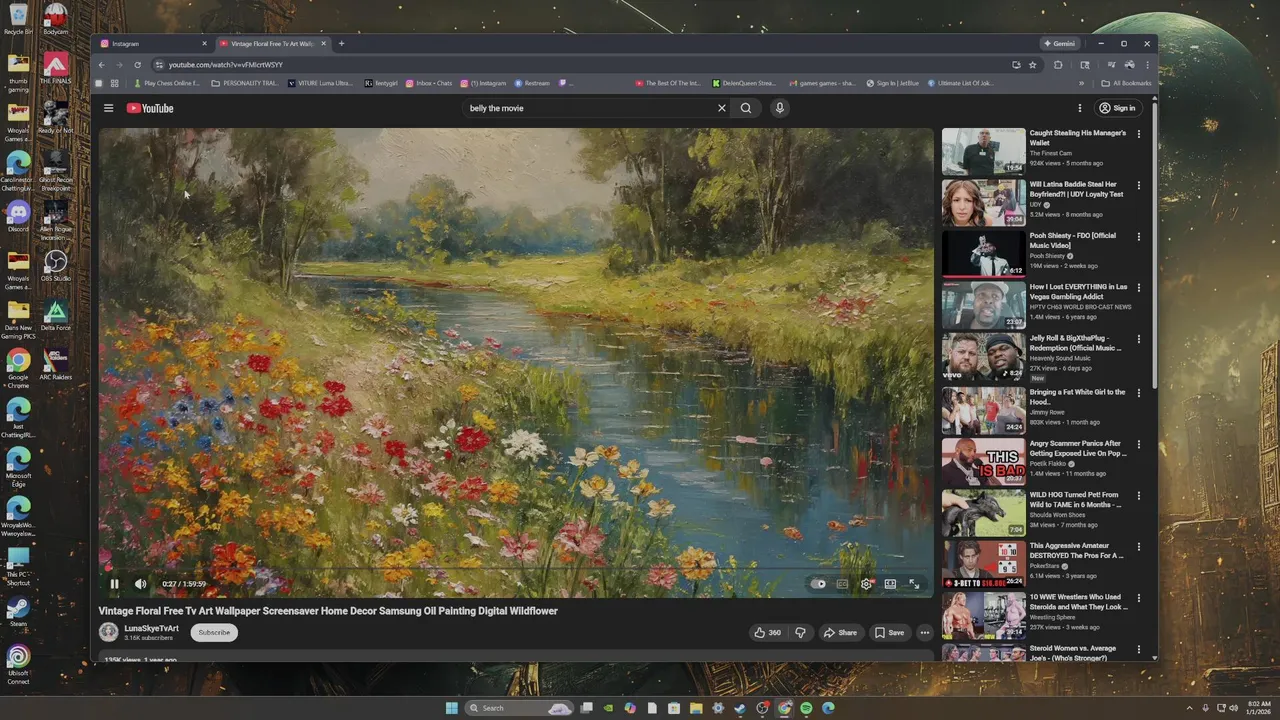Image resolution: width=1280 pixels, height=720 pixels.
Task: Open options for How I Lost EVERYTHING video
Action: pyautogui.click(x=1138, y=287)
